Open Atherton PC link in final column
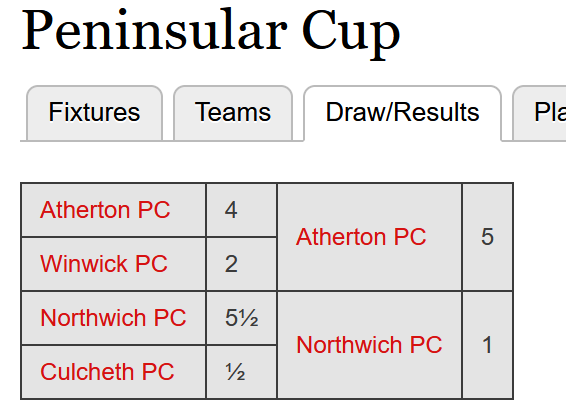The width and height of the screenshot is (566, 403). tap(361, 237)
